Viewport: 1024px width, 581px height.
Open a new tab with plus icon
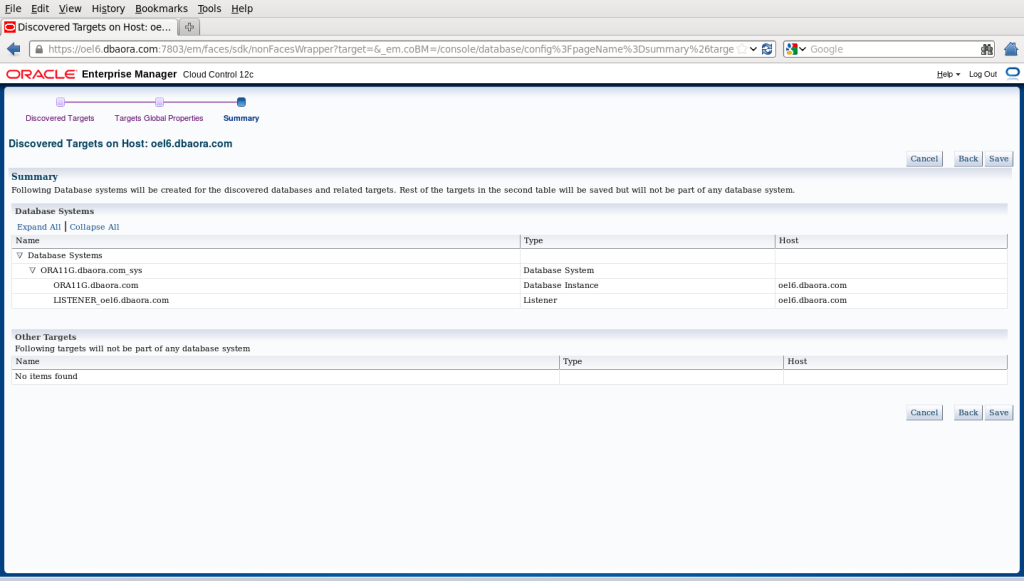coord(189,27)
